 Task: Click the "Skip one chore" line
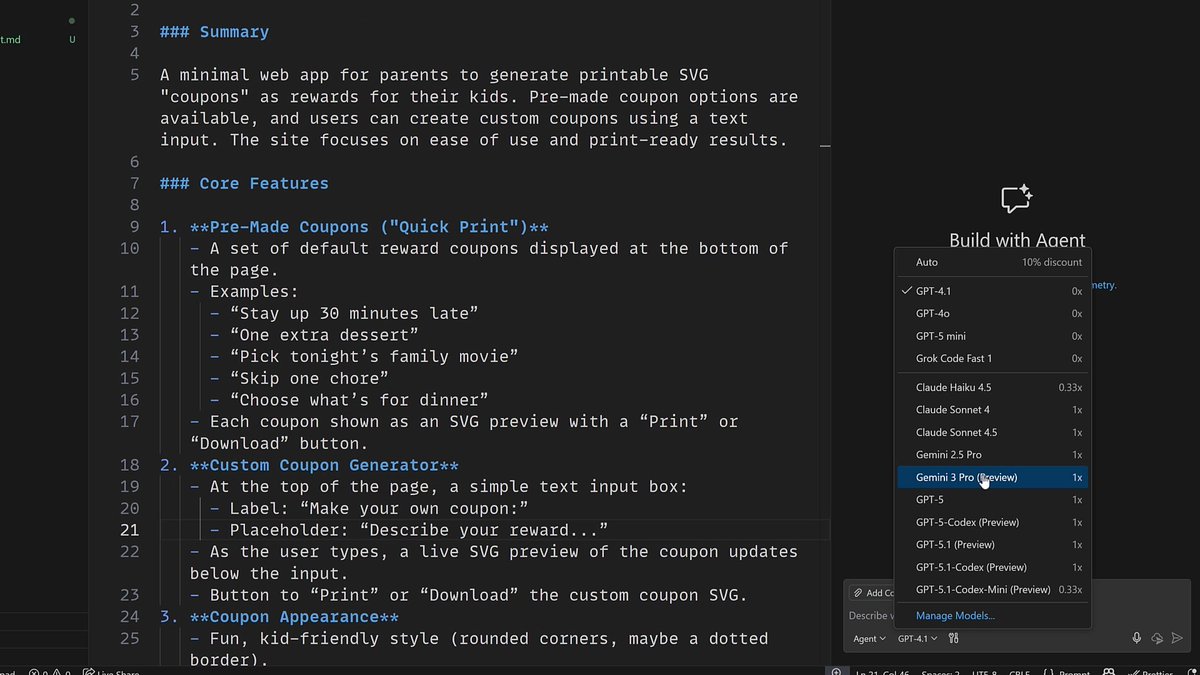tap(299, 378)
